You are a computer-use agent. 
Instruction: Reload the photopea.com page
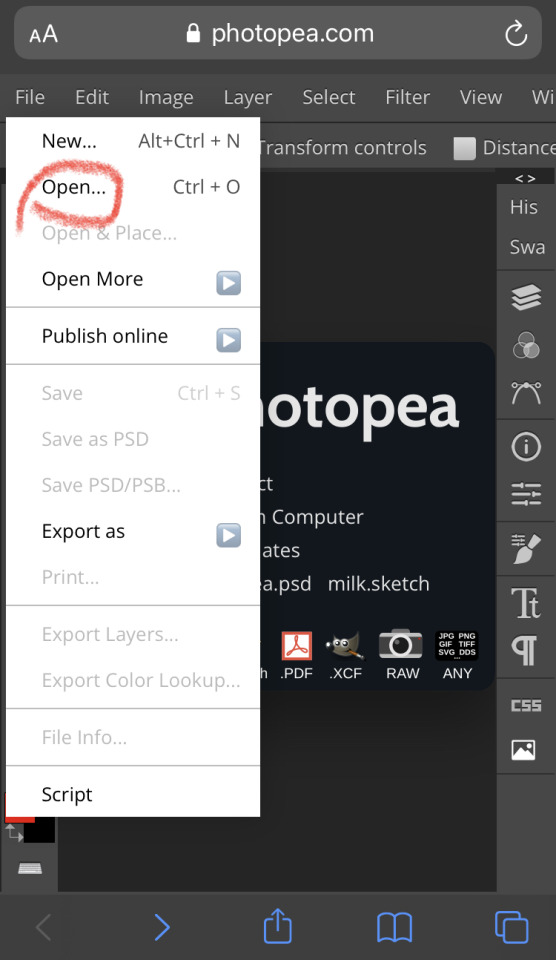(x=516, y=33)
